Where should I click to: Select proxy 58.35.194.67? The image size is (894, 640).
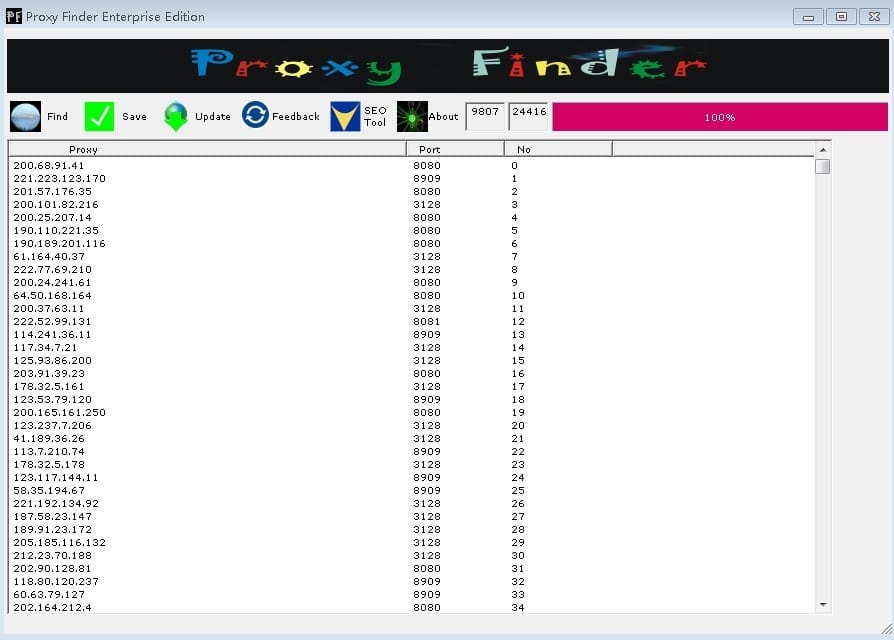tap(49, 491)
